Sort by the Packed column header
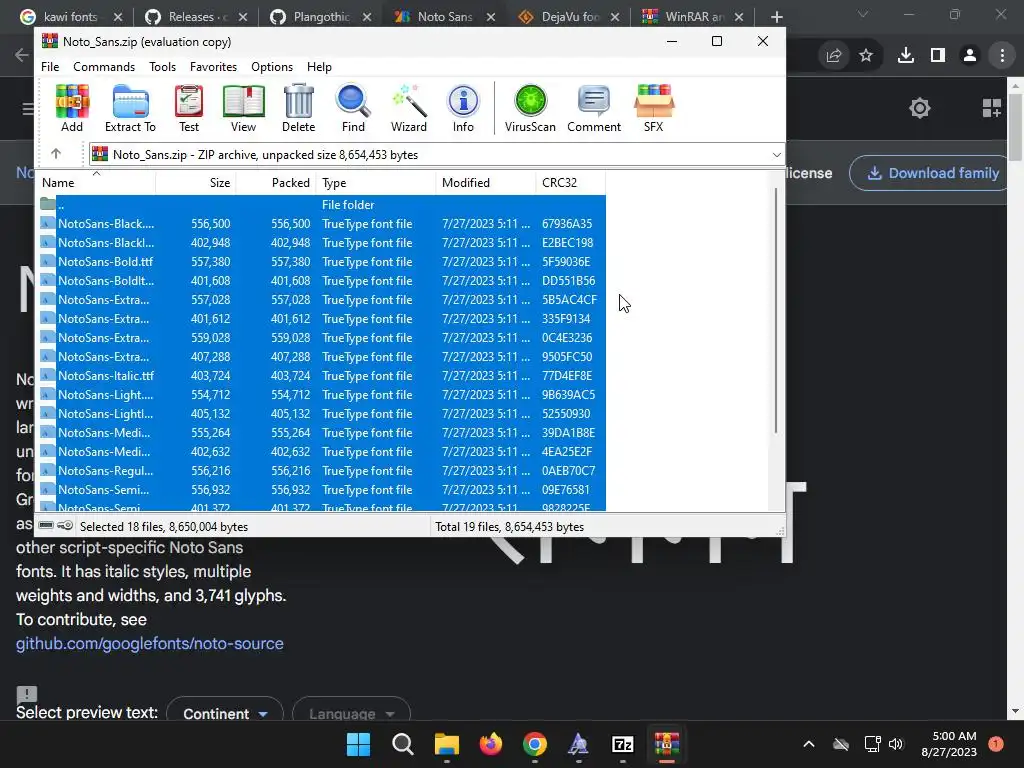The height and width of the screenshot is (768, 1024). (276, 183)
